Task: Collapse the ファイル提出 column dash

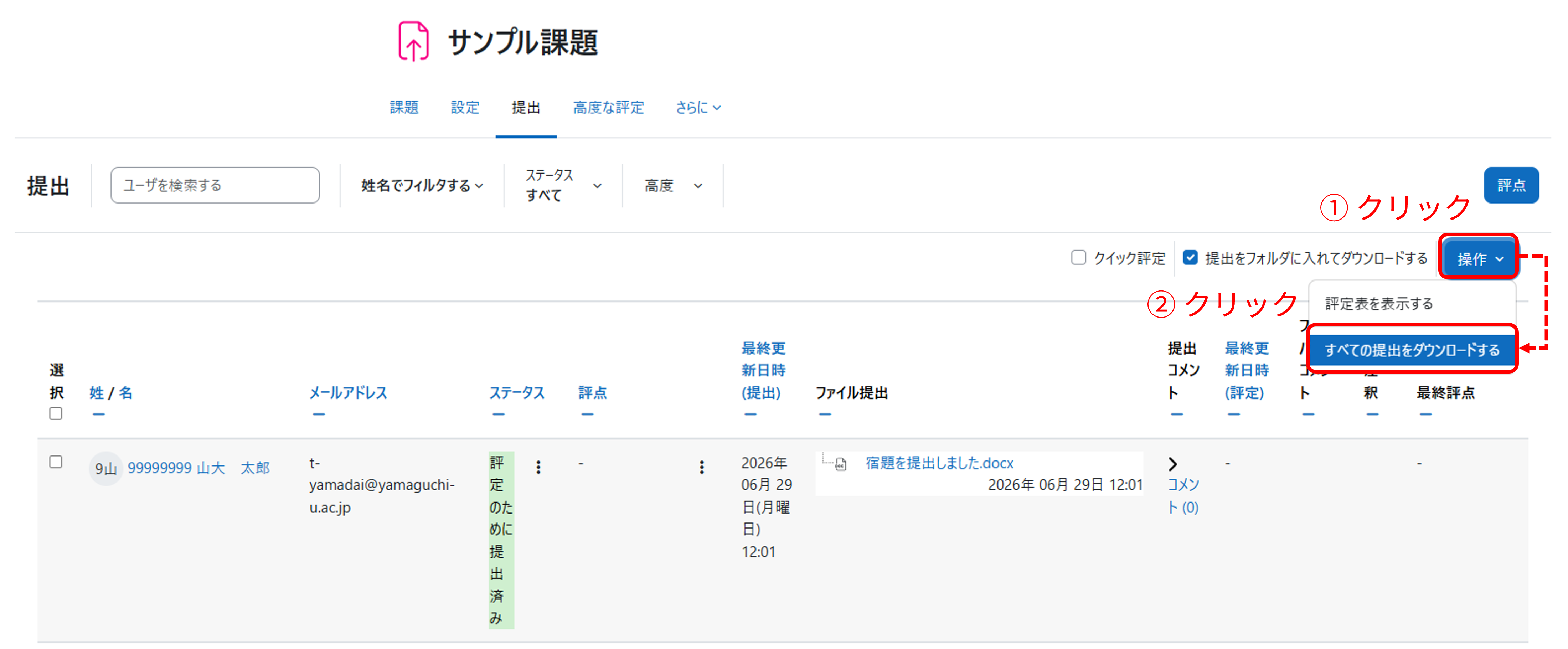Action: click(824, 414)
